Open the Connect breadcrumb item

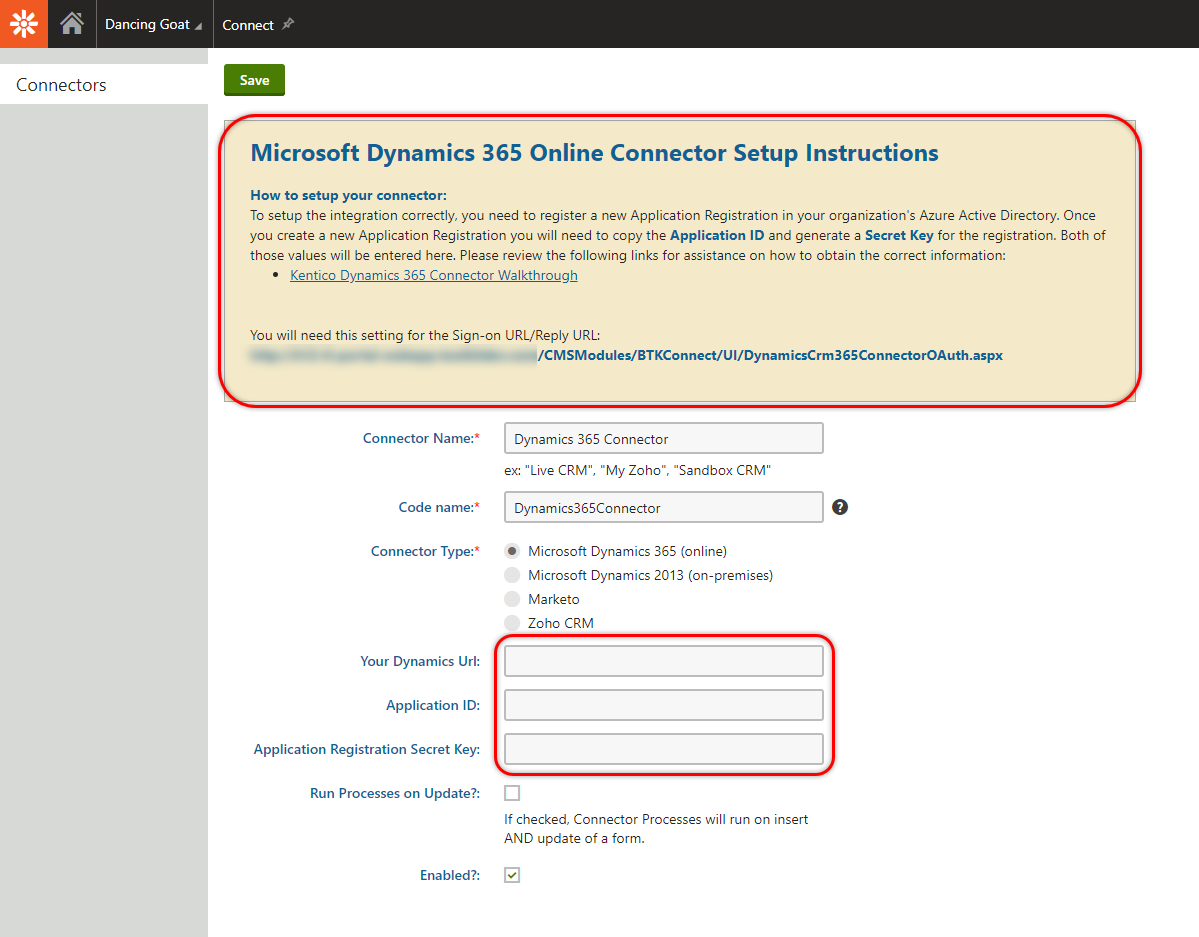pyautogui.click(x=248, y=24)
